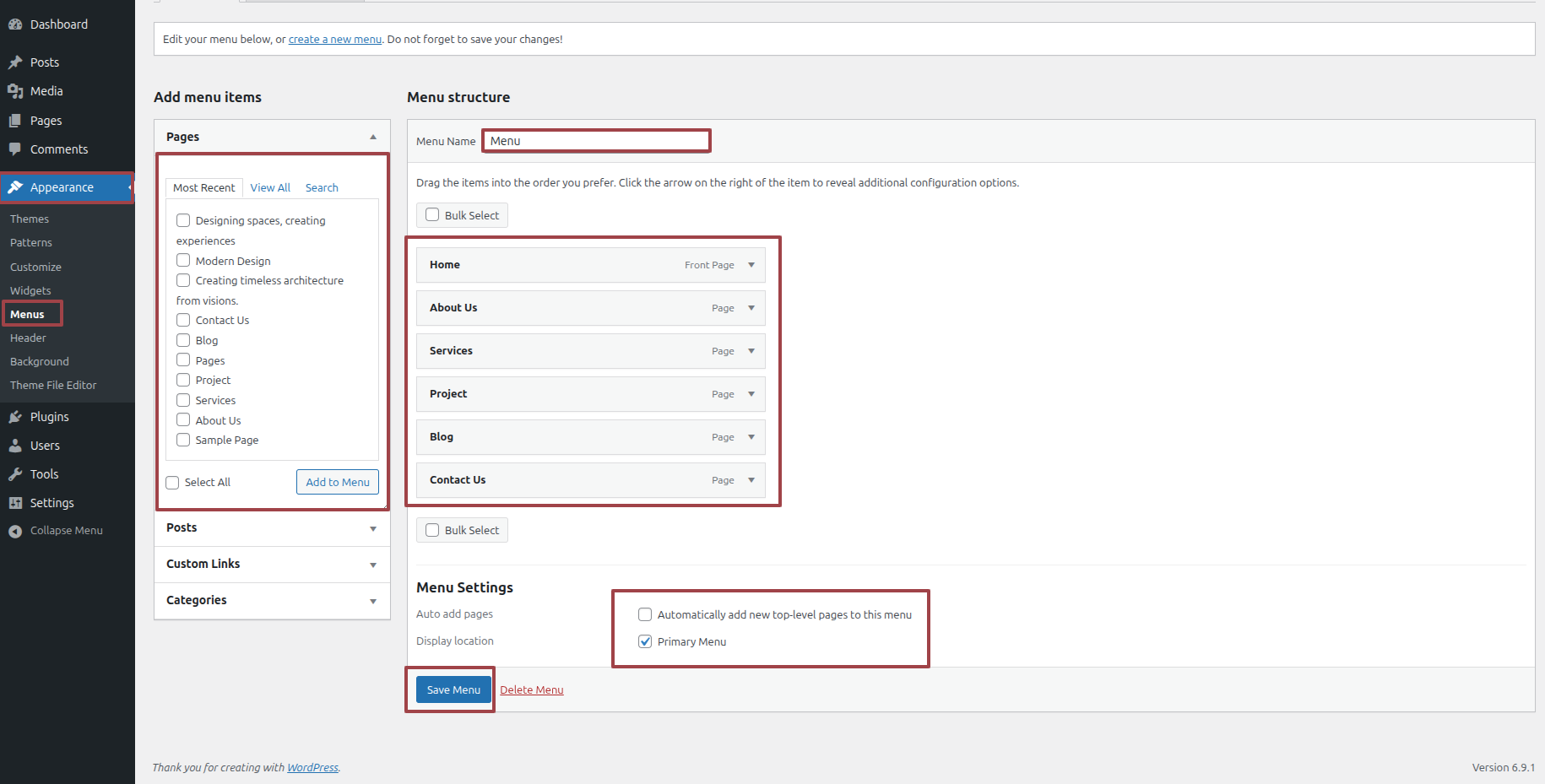Click the Collapse Menu arrow icon
This screenshot has height=784, width=1545.
click(x=15, y=531)
